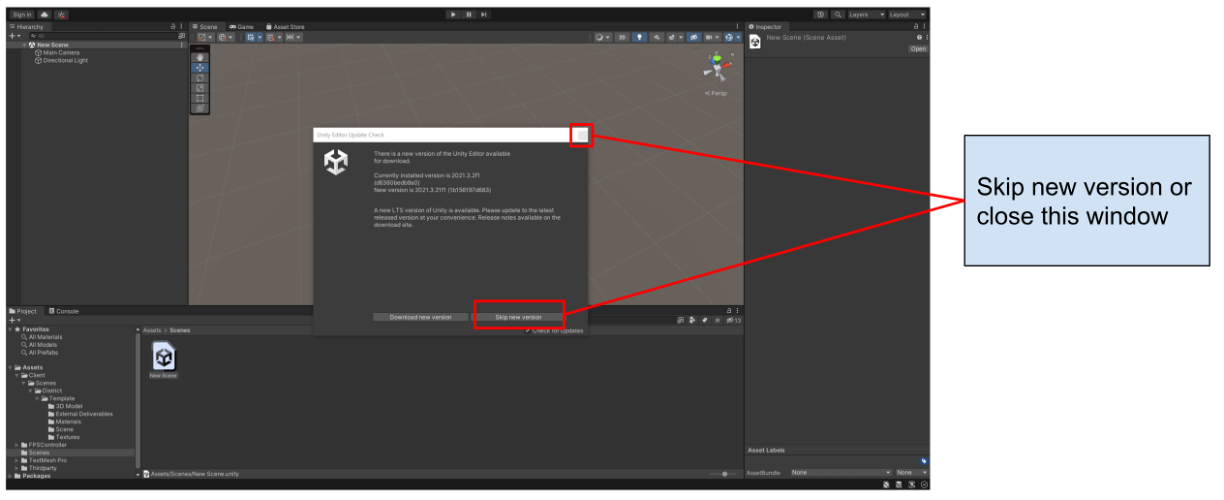Open the Layers dropdown
Image resolution: width=1224 pixels, height=500 pixels.
click(867, 15)
